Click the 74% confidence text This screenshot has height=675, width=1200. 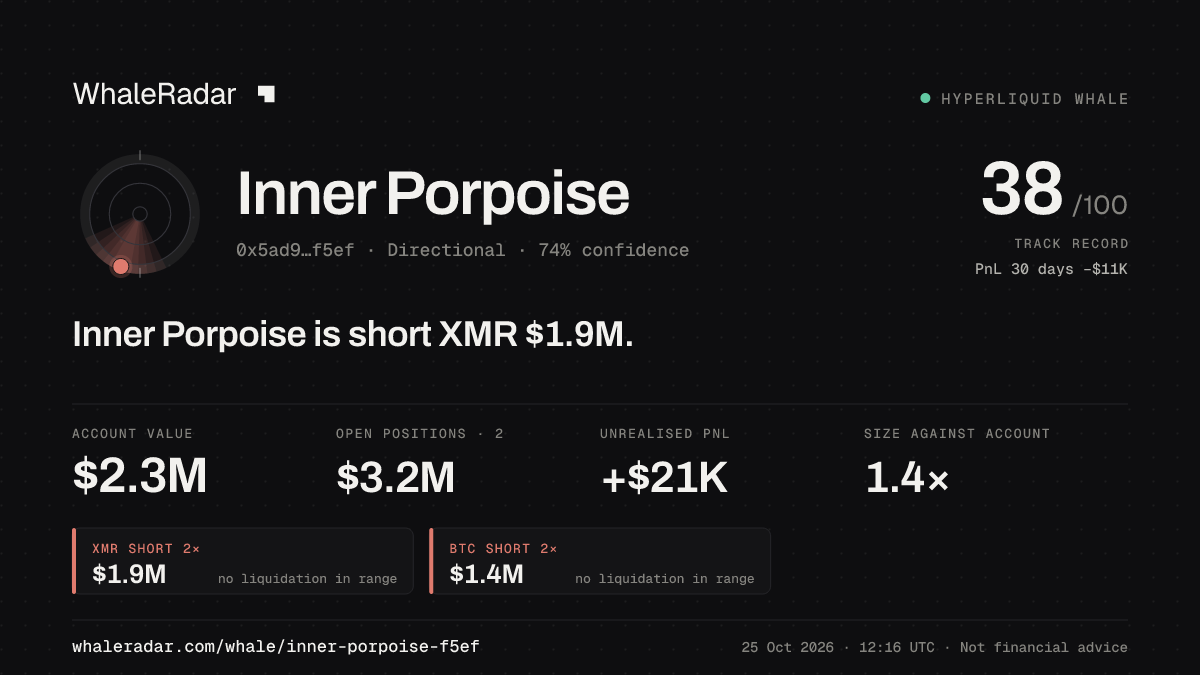[614, 250]
